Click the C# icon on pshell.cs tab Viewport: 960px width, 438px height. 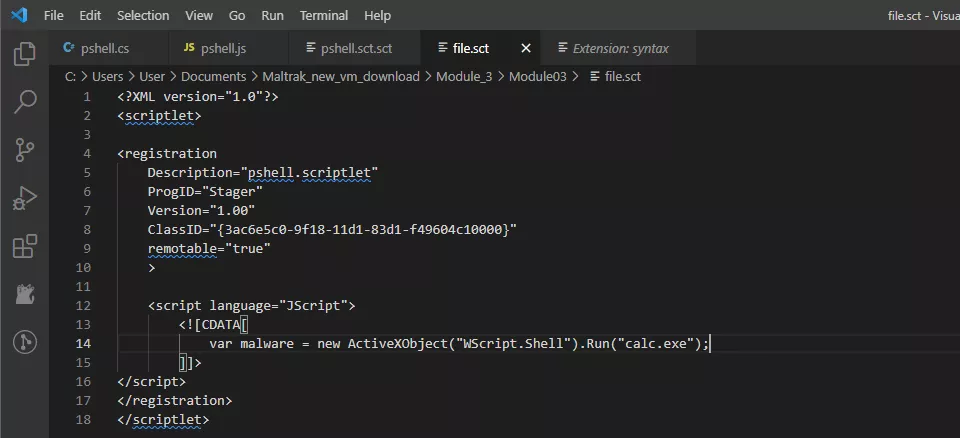69,48
